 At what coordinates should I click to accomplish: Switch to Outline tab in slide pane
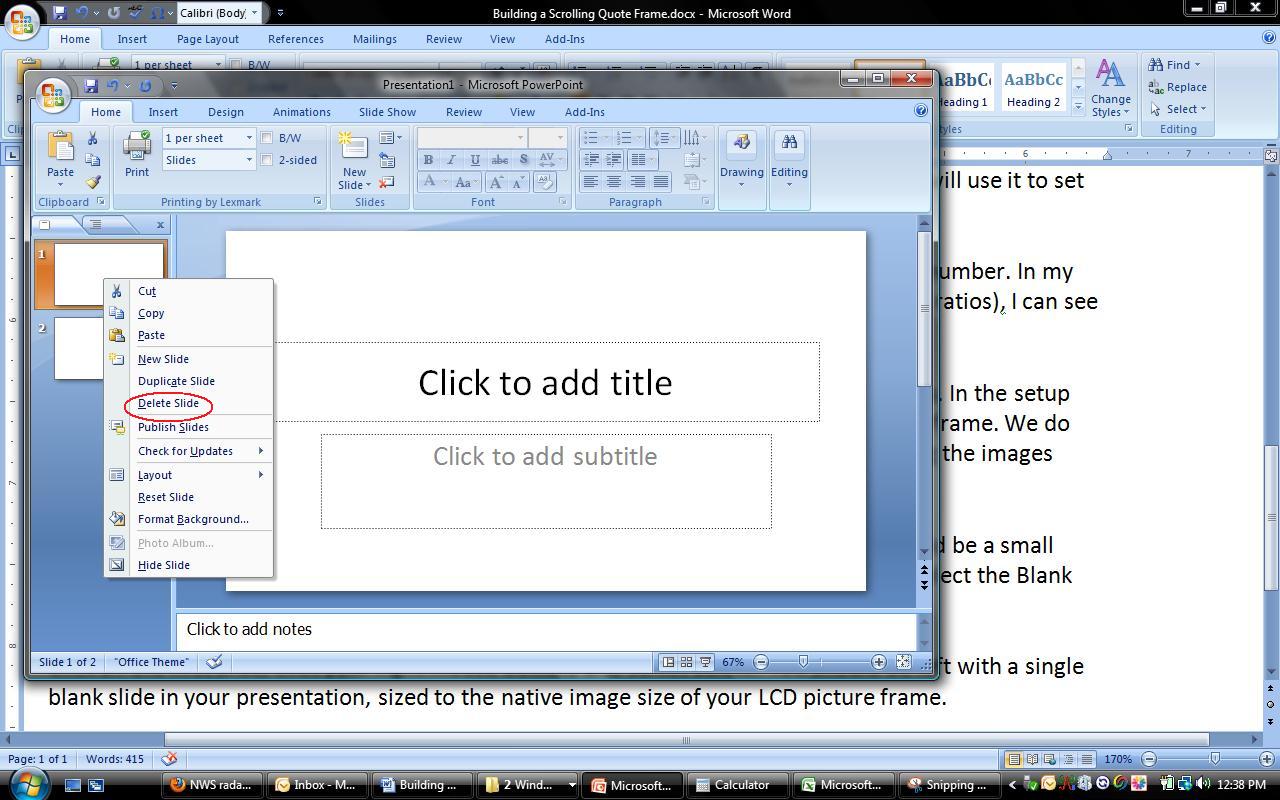pos(97,224)
